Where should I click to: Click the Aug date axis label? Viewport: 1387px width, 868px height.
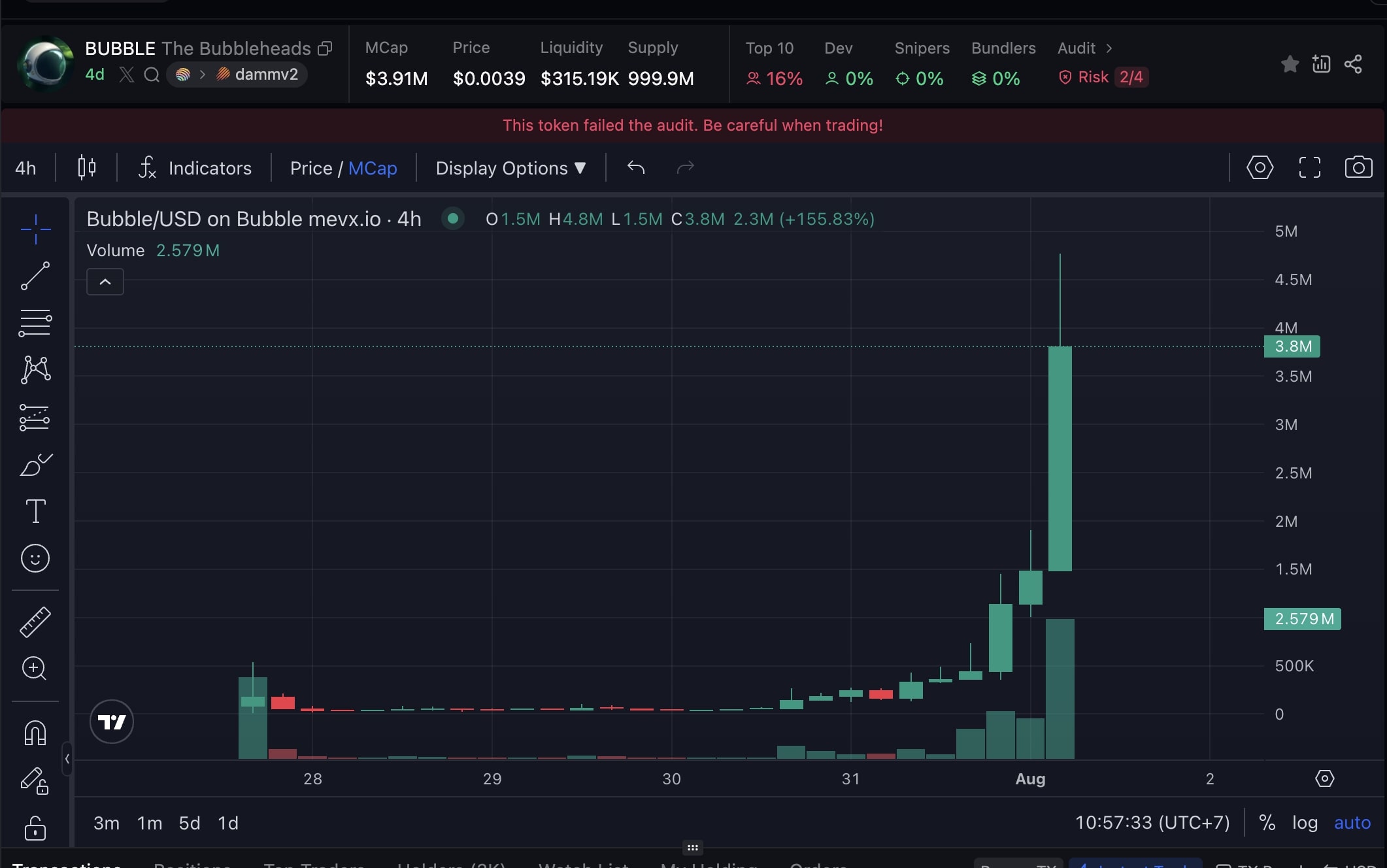[1030, 778]
